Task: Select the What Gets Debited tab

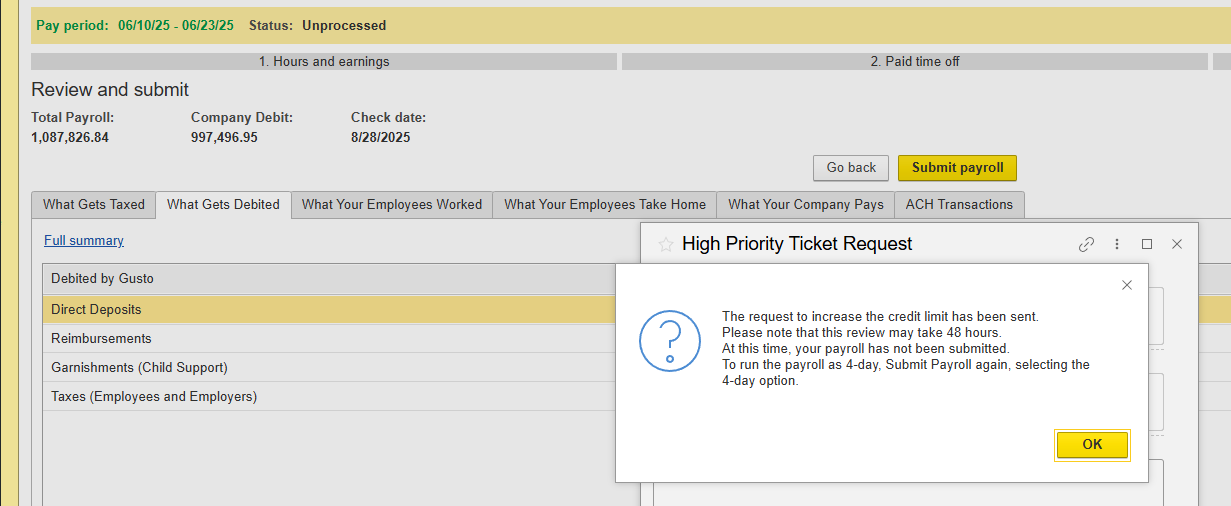Action: point(223,205)
